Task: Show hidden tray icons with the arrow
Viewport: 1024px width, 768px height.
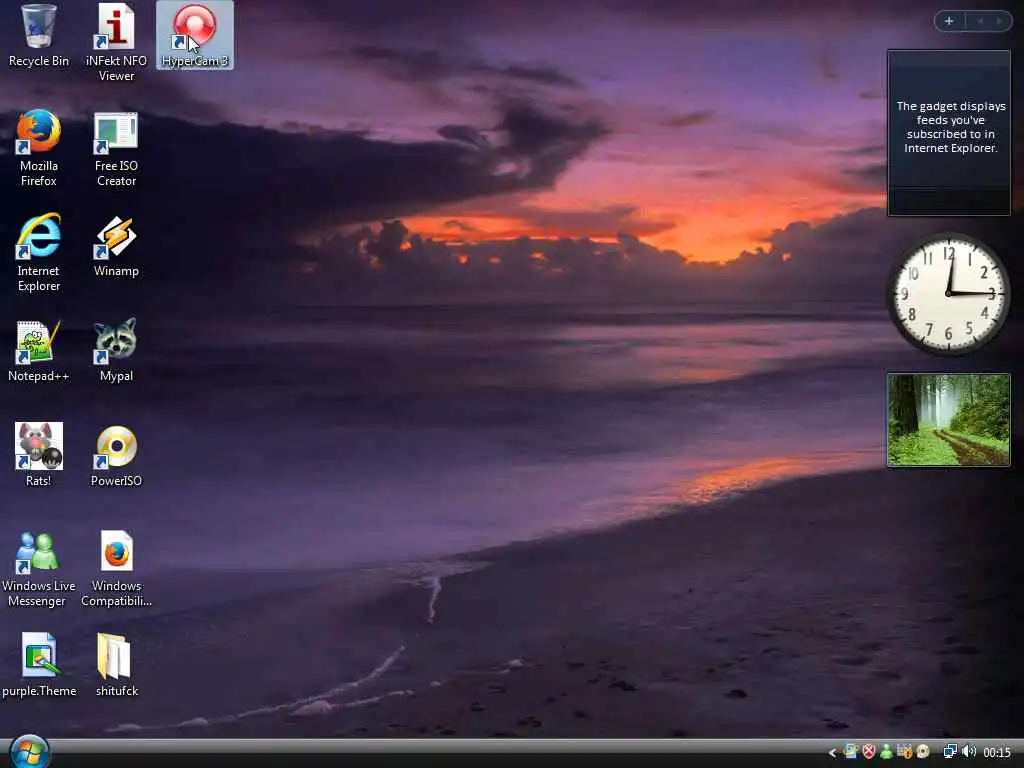Action: click(832, 753)
